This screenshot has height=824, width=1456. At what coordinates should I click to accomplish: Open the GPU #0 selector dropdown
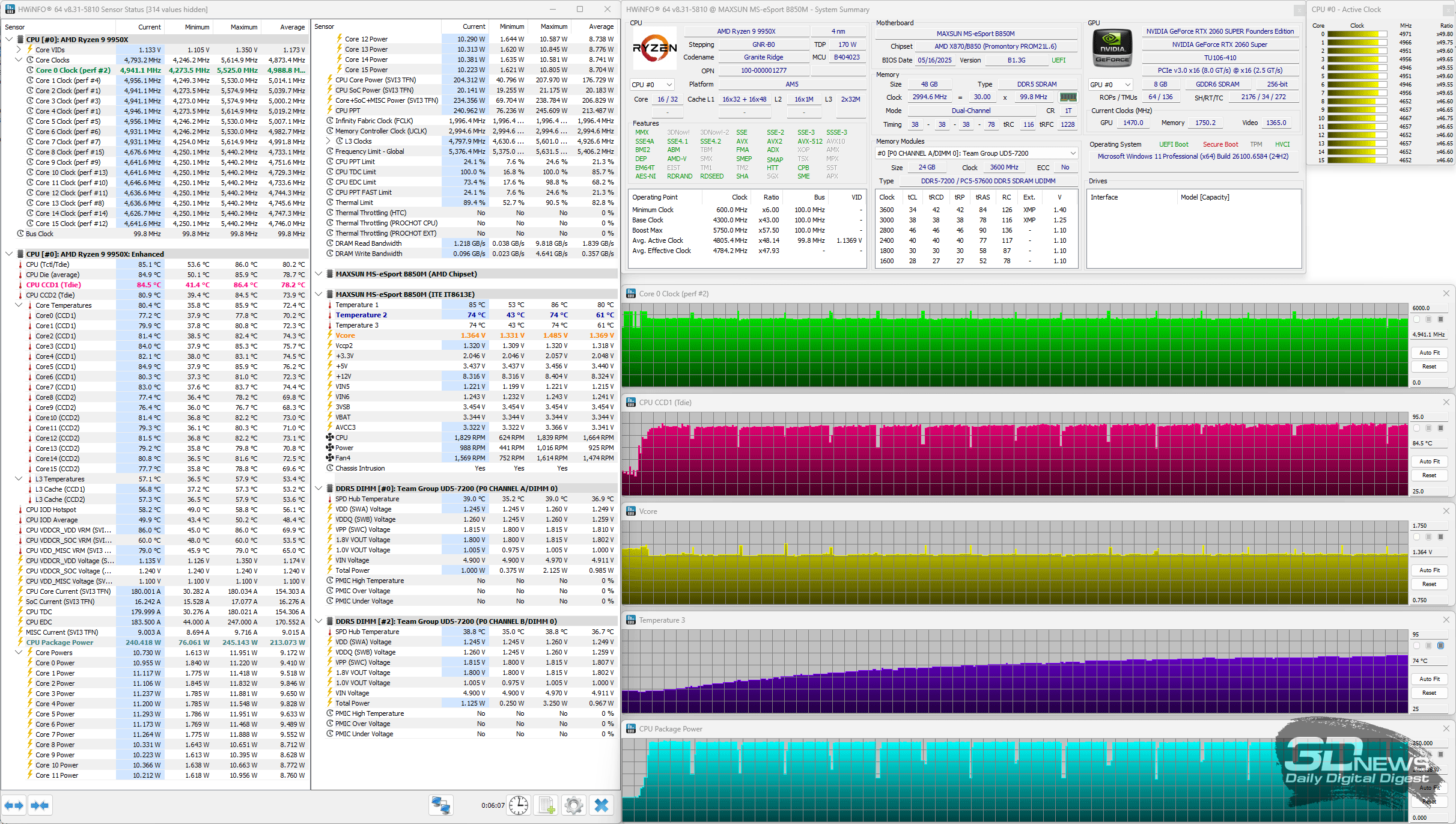(1110, 85)
